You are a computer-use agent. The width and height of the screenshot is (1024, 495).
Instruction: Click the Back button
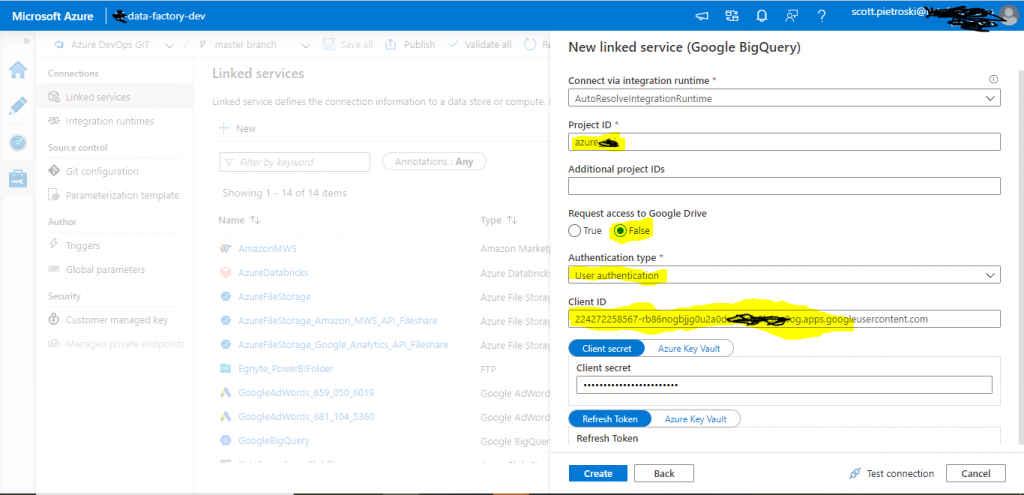(664, 473)
